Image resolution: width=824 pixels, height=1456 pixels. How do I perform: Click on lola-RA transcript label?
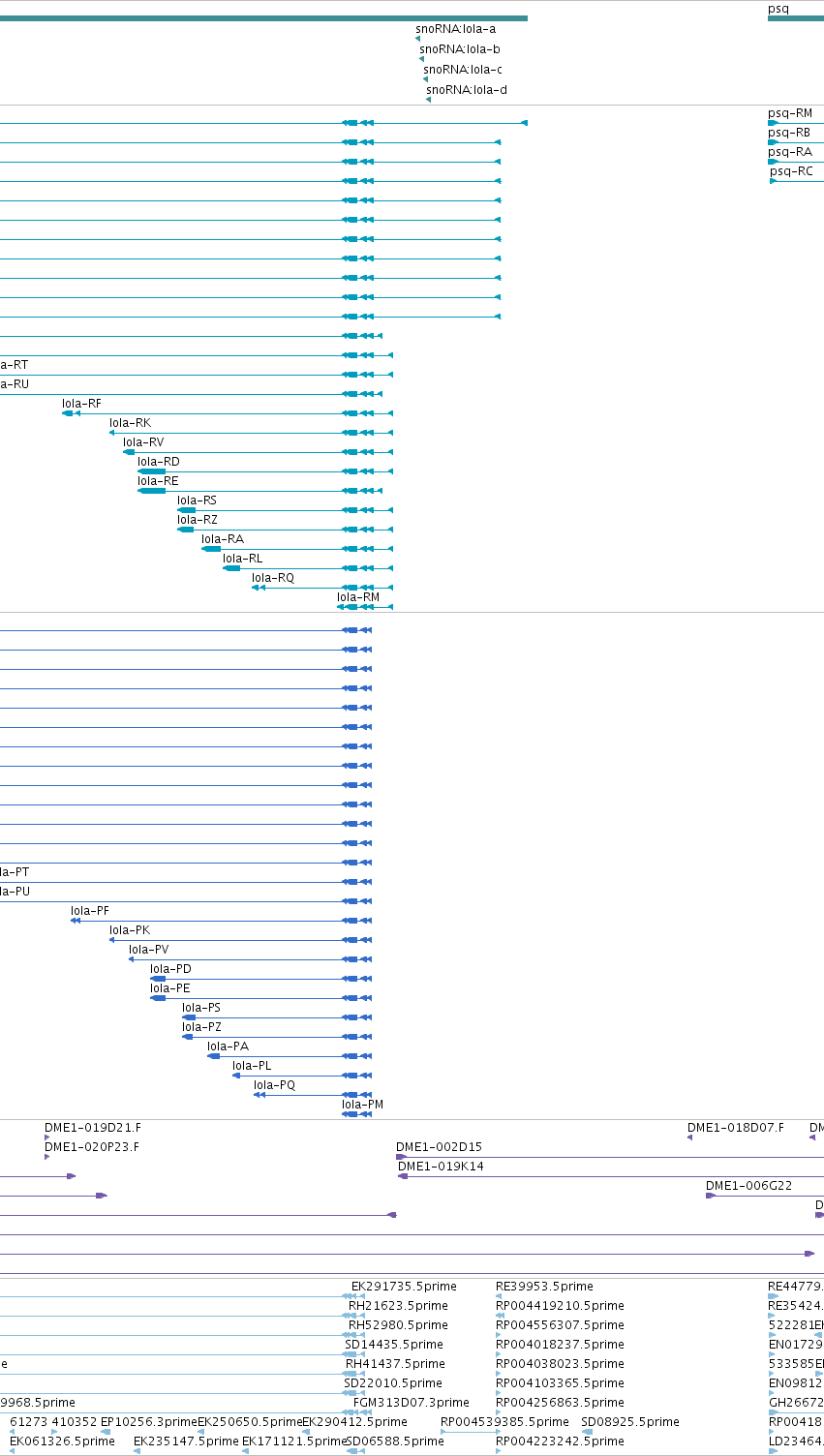[x=223, y=539]
